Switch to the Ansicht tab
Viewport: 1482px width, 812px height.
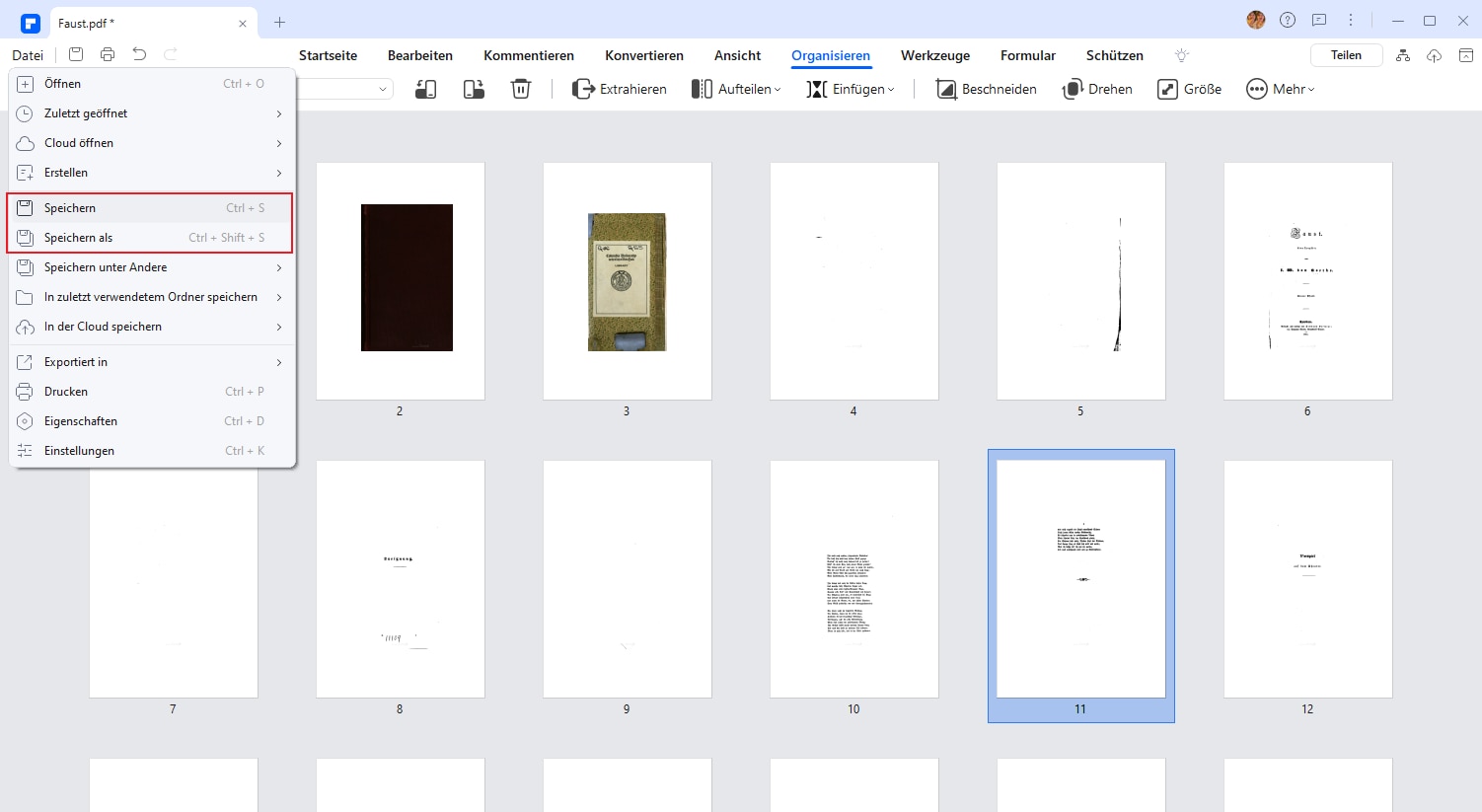(738, 55)
